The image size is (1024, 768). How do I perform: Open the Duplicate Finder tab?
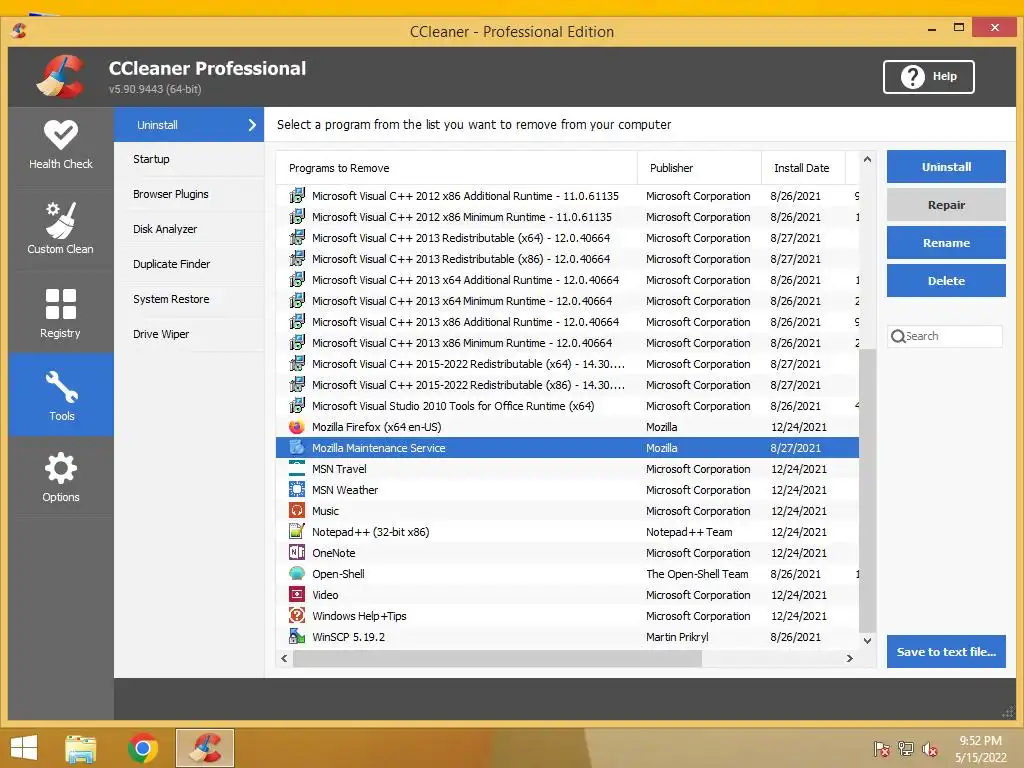click(x=189, y=264)
